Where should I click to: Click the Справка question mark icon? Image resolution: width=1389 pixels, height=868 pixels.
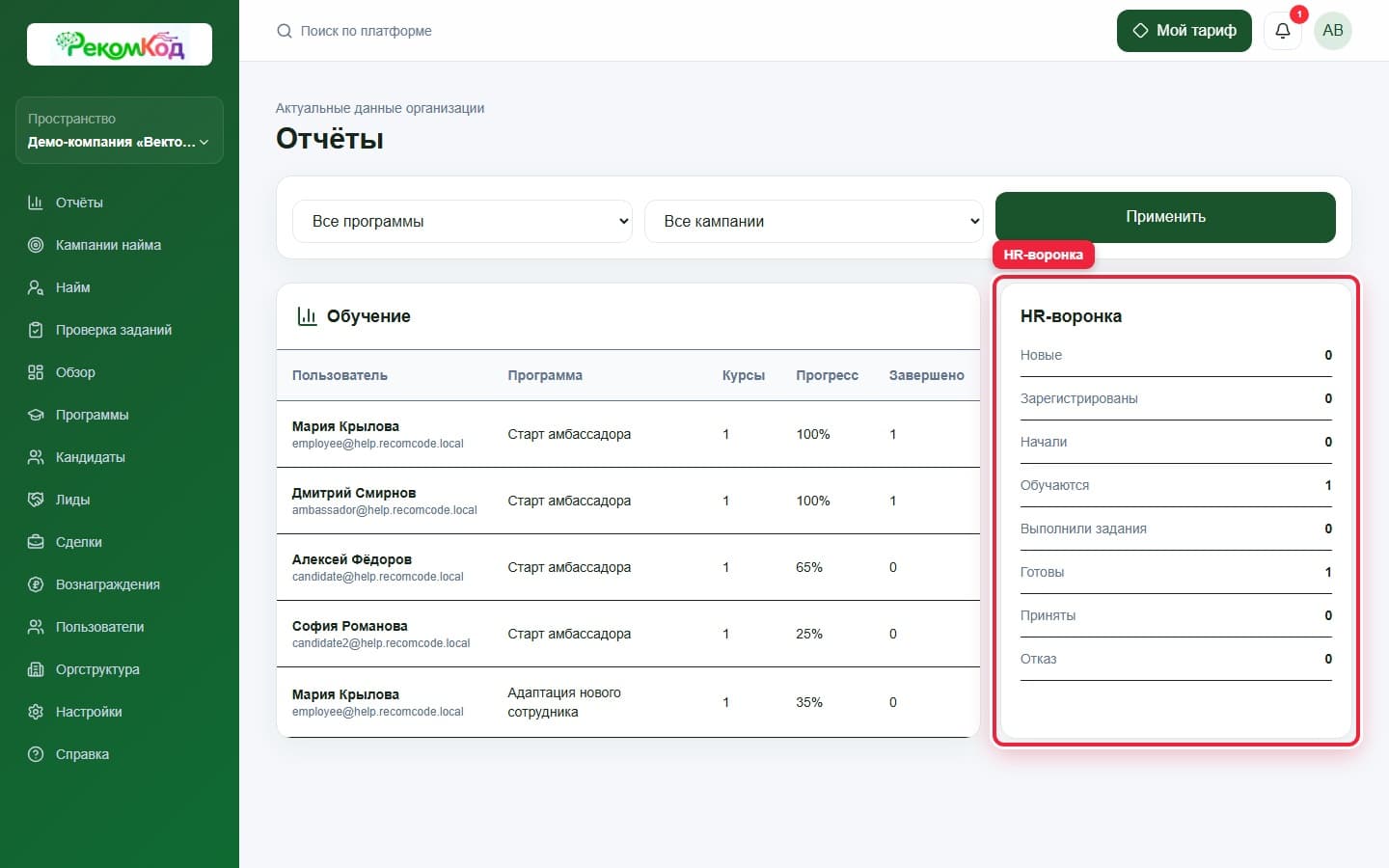coord(36,754)
